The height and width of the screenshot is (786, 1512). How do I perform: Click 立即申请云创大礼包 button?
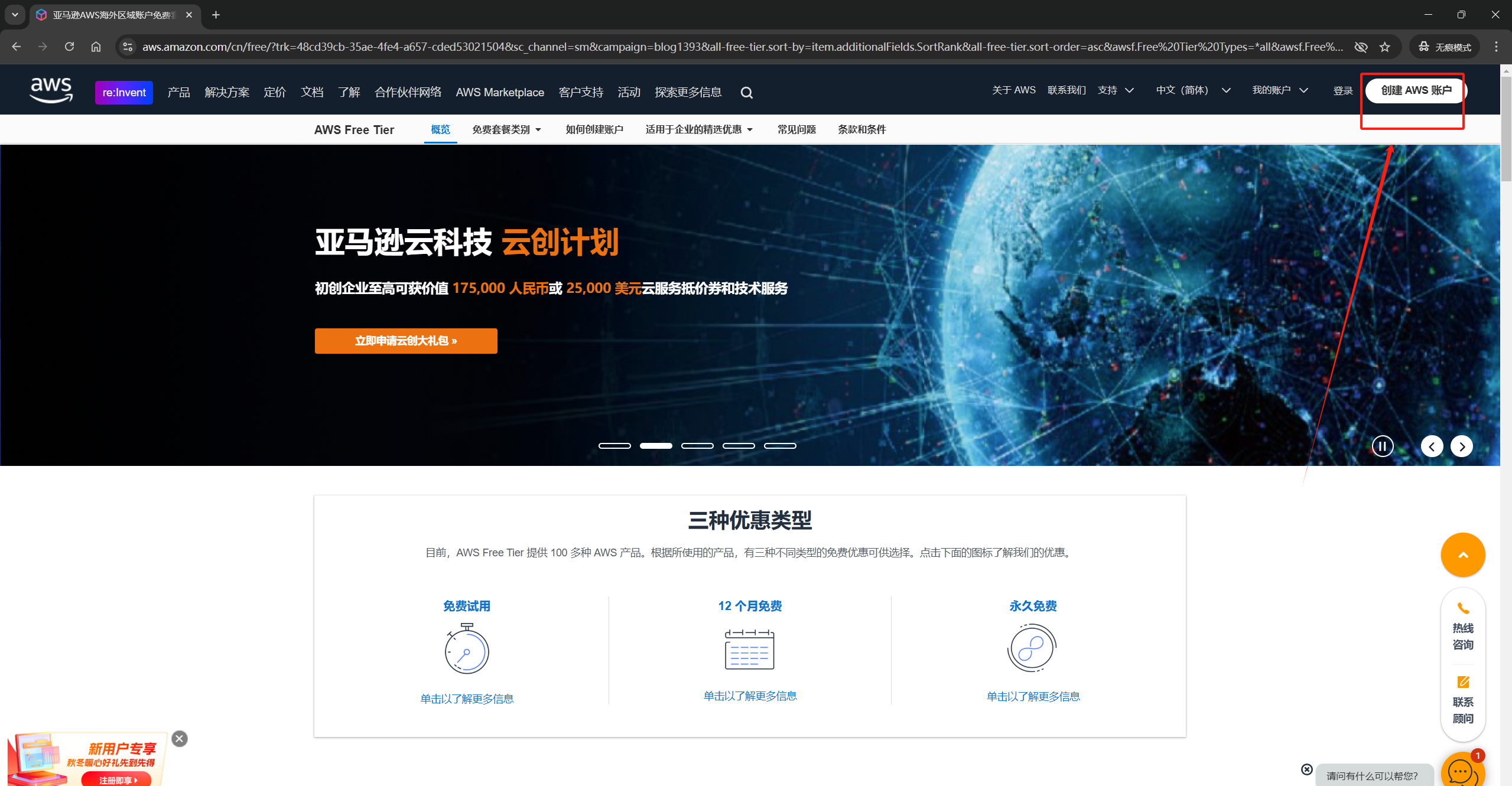[406, 341]
